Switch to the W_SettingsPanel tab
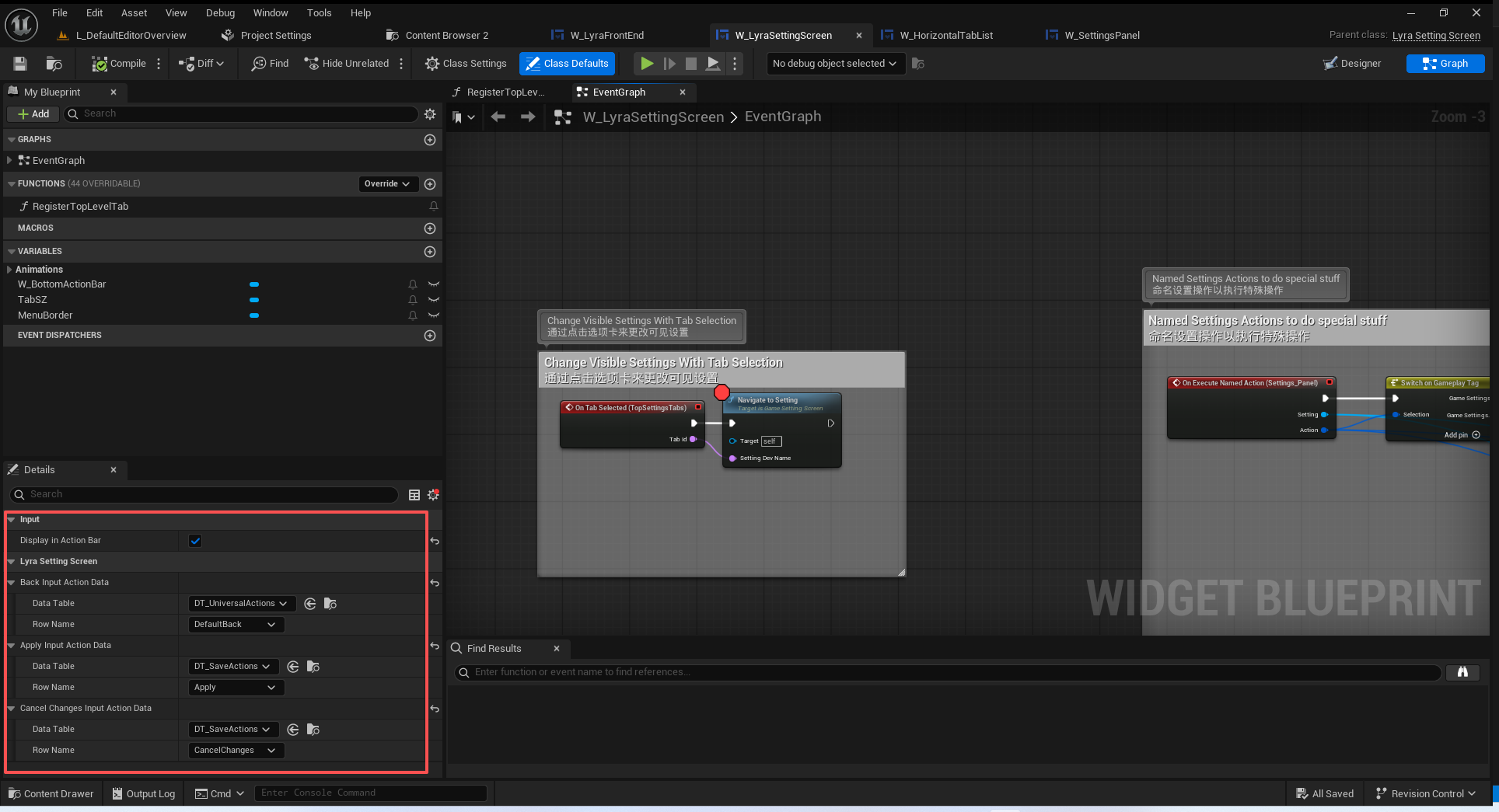 [1101, 35]
